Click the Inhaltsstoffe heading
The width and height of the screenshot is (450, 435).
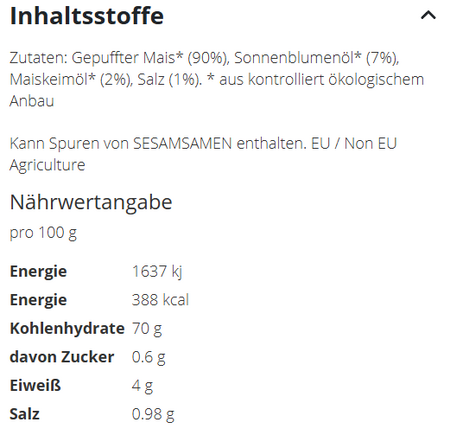pos(87,16)
